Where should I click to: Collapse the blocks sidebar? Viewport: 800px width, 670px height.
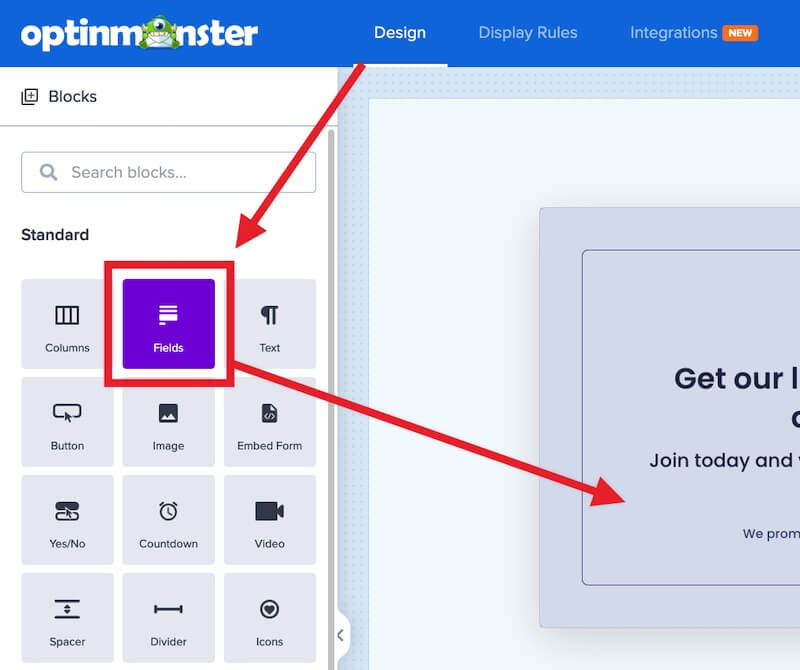(x=338, y=634)
